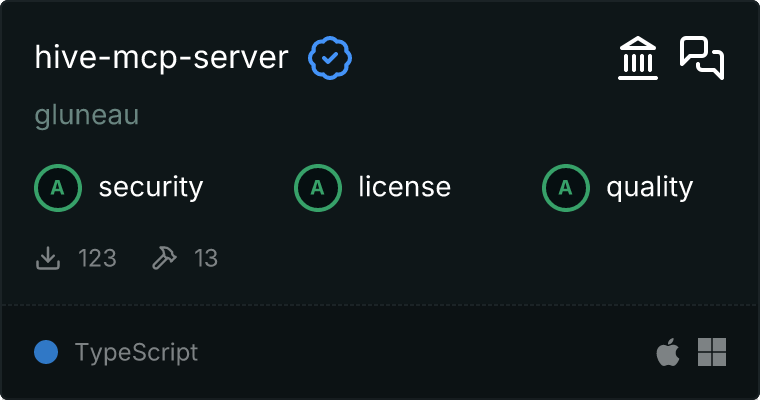Select the quality label text

pos(649,187)
